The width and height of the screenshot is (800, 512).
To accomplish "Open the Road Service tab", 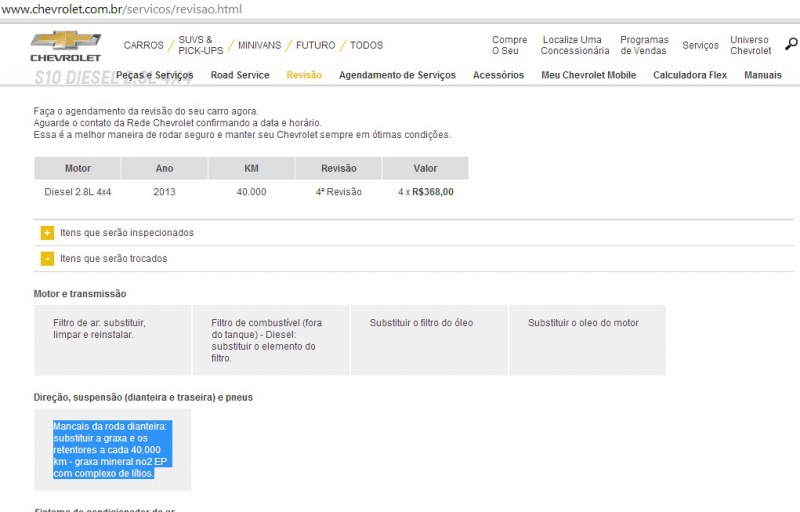I will [x=240, y=75].
